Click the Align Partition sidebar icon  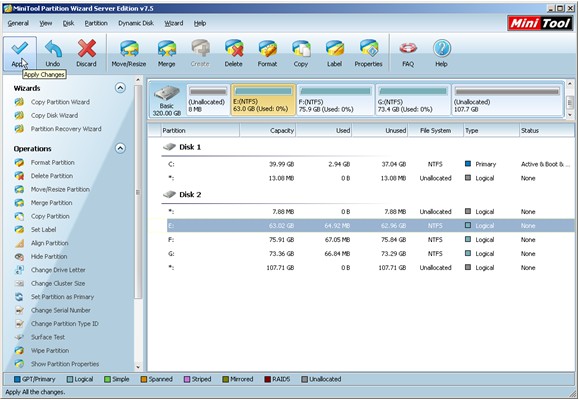point(19,243)
